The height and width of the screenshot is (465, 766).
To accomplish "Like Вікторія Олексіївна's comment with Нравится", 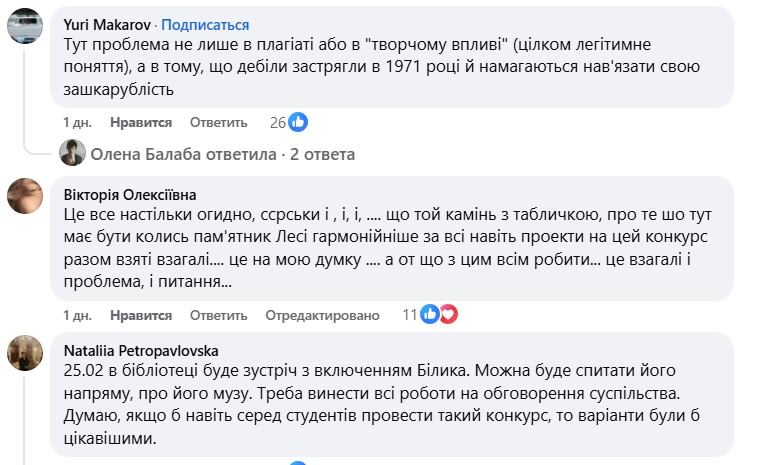I will click(141, 315).
